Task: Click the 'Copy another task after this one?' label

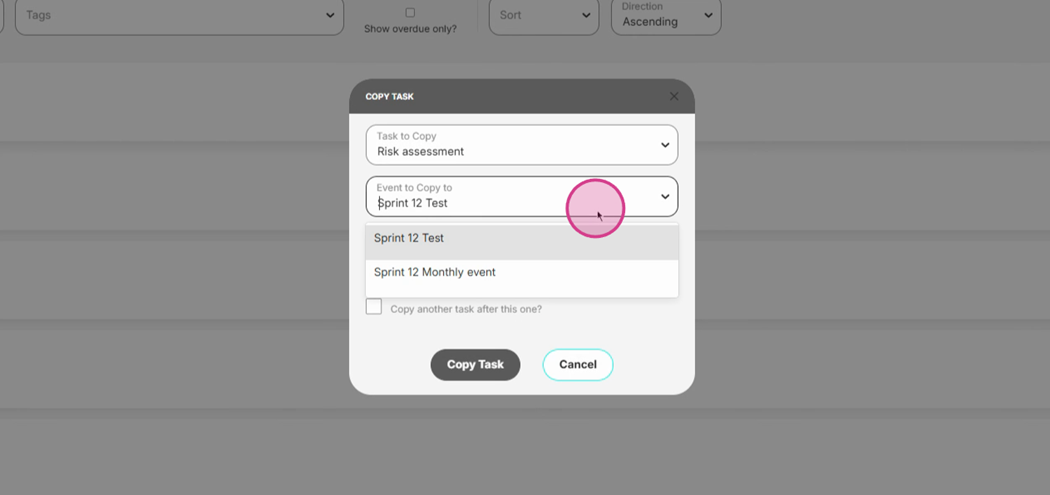Action: (x=466, y=309)
